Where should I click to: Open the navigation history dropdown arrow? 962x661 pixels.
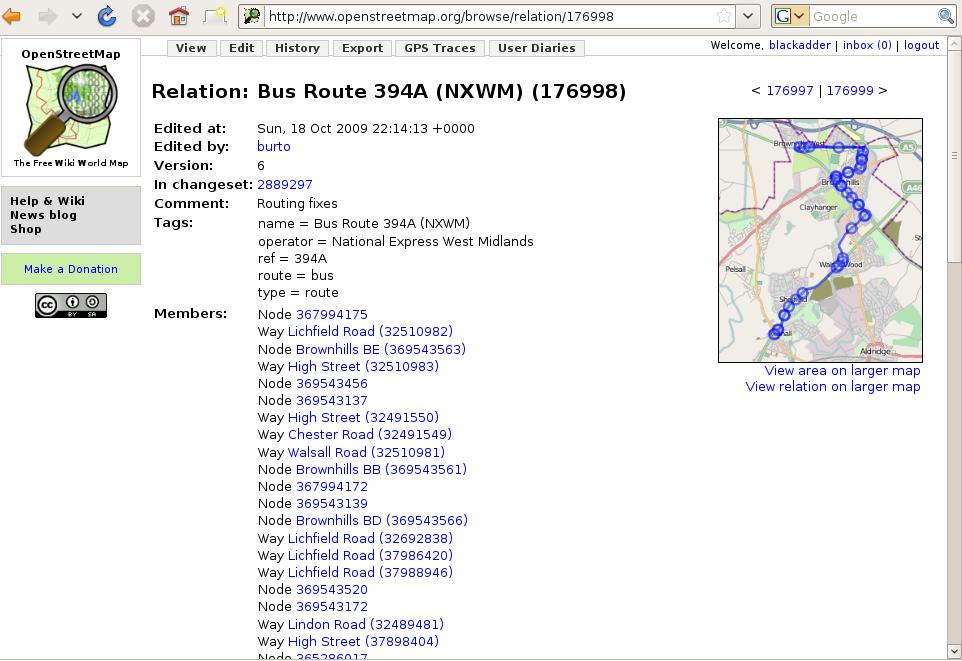77,16
